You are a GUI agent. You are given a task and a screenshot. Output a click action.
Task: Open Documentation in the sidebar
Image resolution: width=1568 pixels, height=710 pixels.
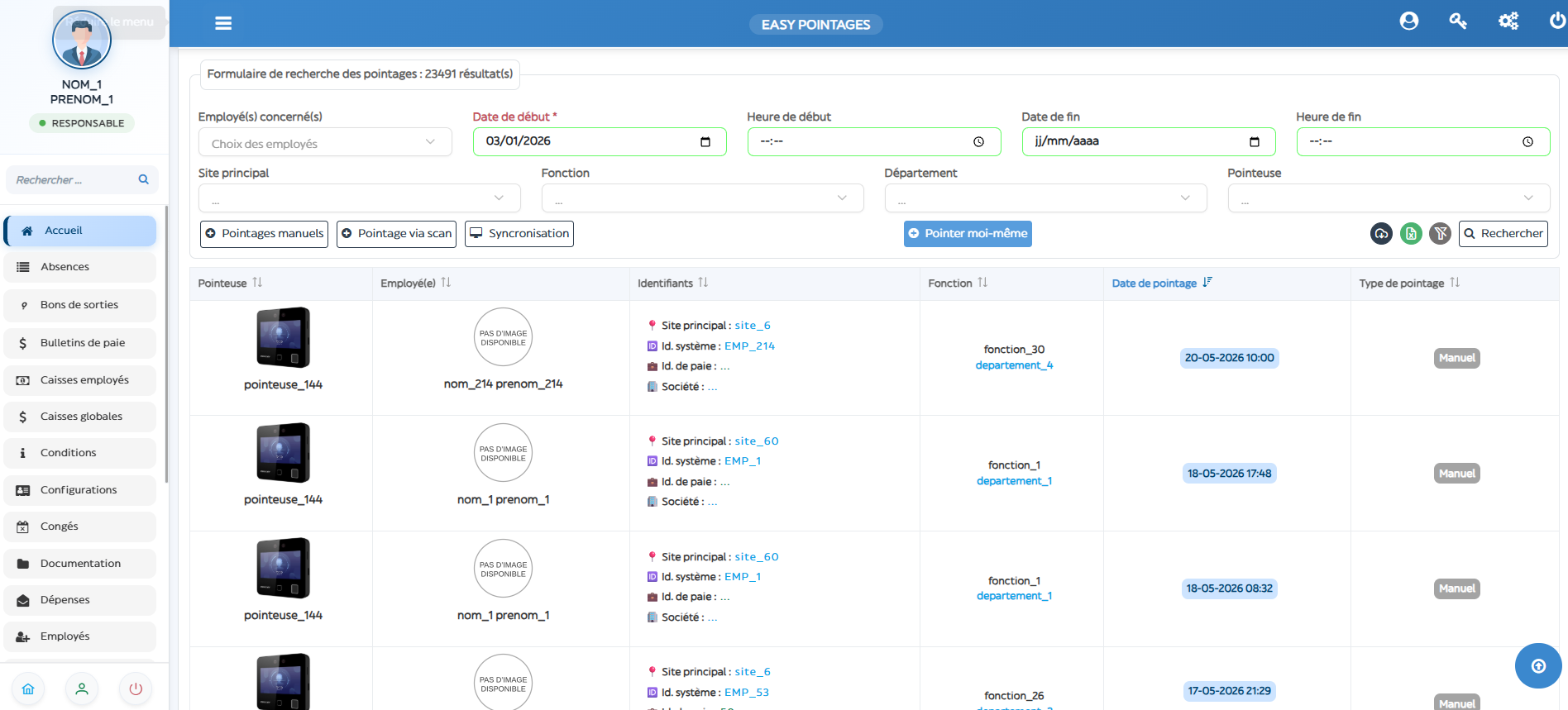80,564
